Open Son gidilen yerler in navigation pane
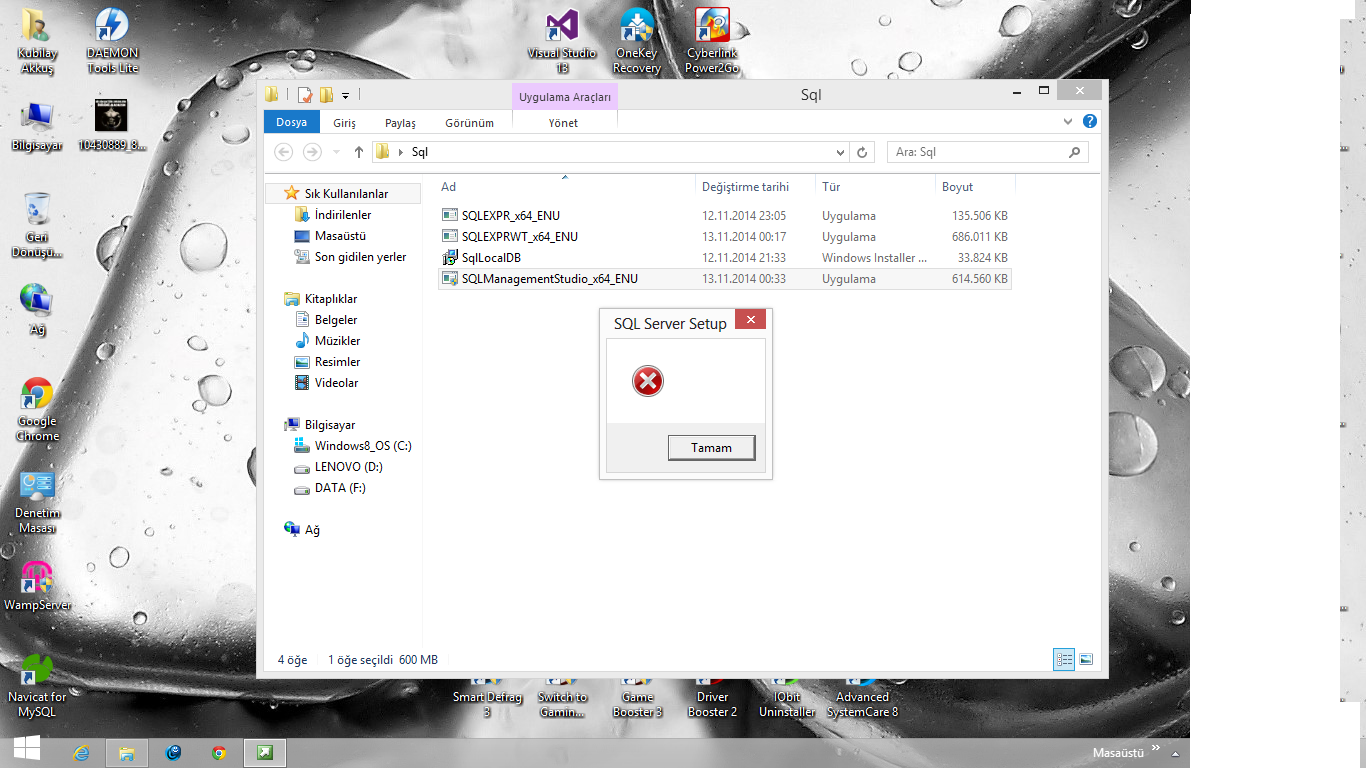 pos(350,257)
